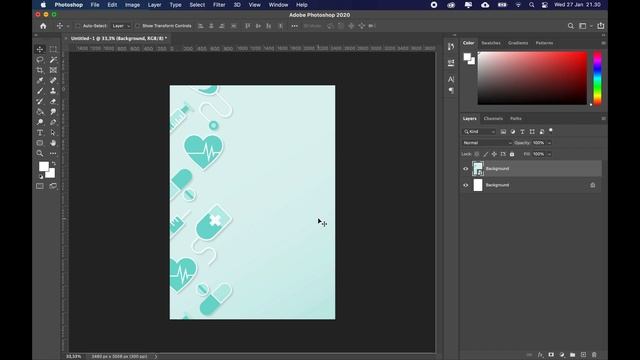
Task: Open the layer filter Kind dropdown
Action: [479, 131]
